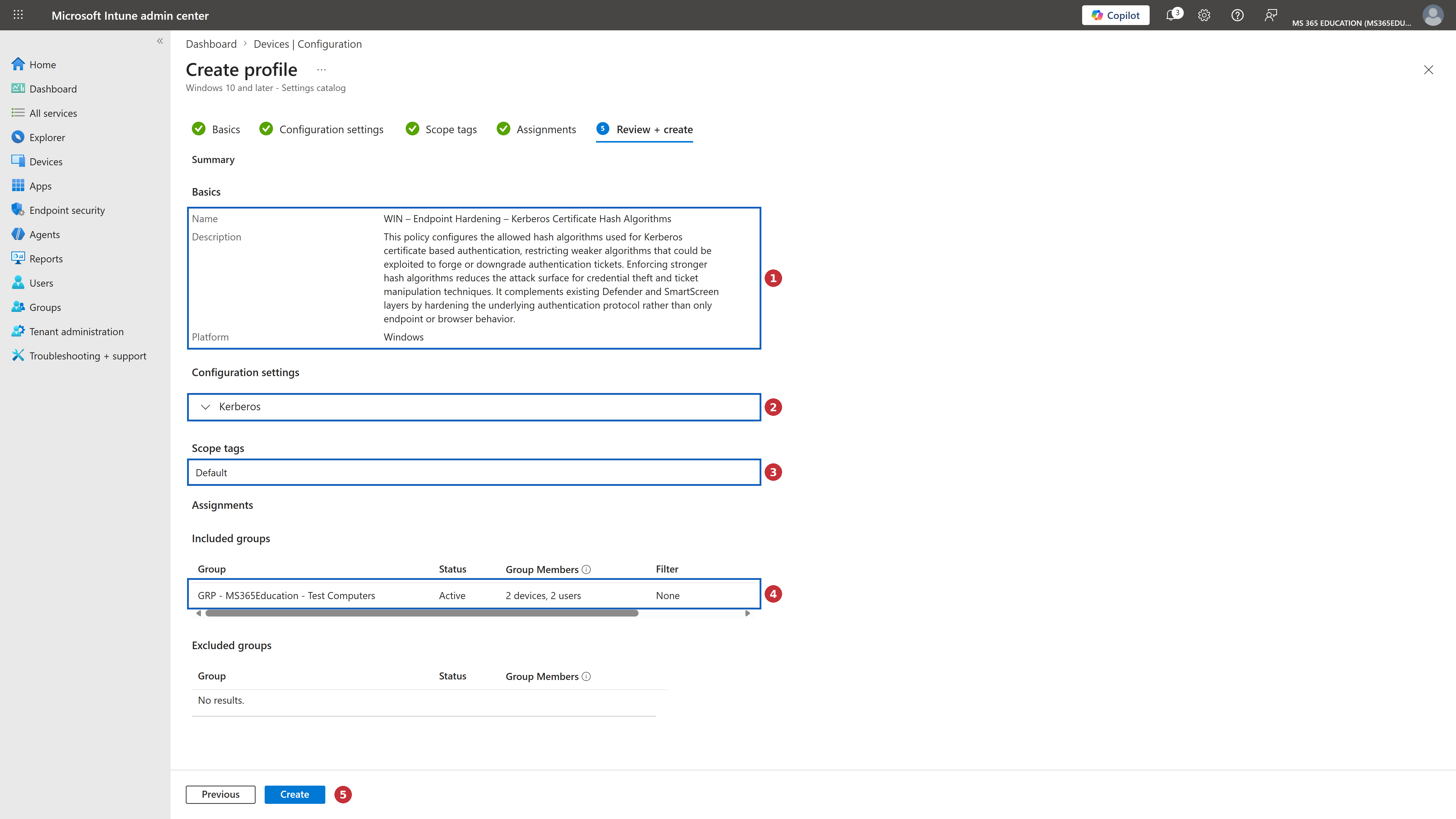
Task: Click the scrollbar right arrow
Action: tap(748, 613)
